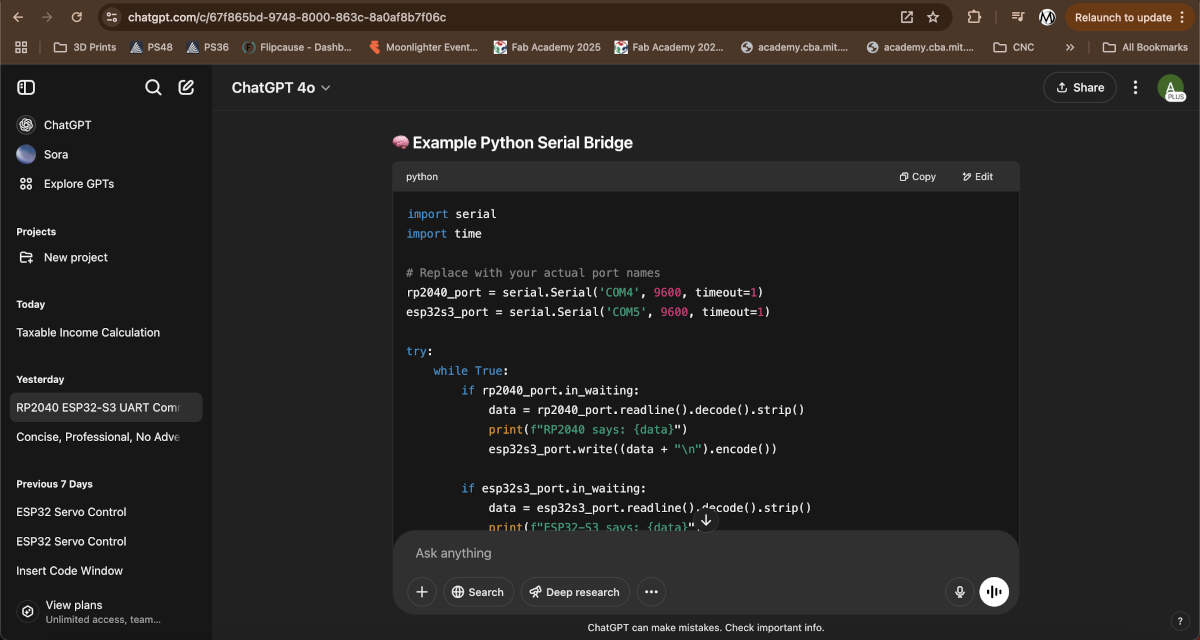Viewport: 1200px width, 640px height.
Task: Enable the Search tool in composer
Action: pyautogui.click(x=478, y=592)
